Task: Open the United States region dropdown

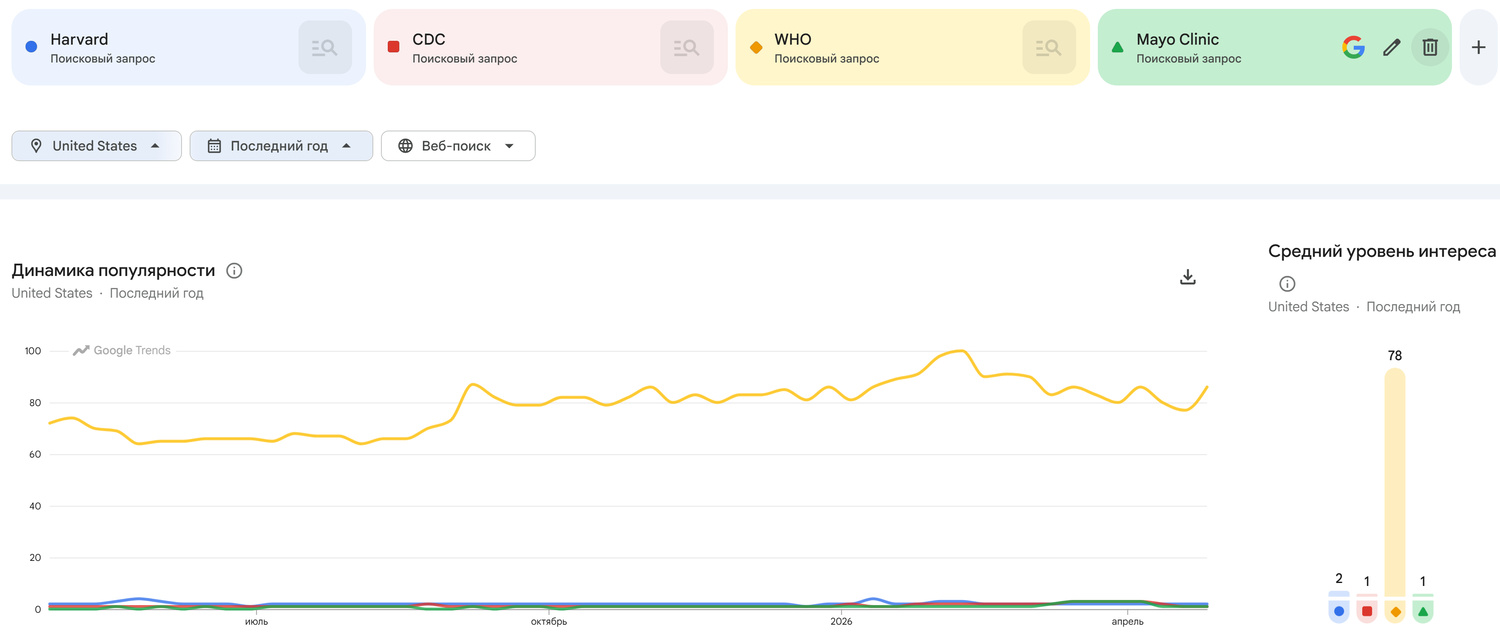Action: [96, 145]
